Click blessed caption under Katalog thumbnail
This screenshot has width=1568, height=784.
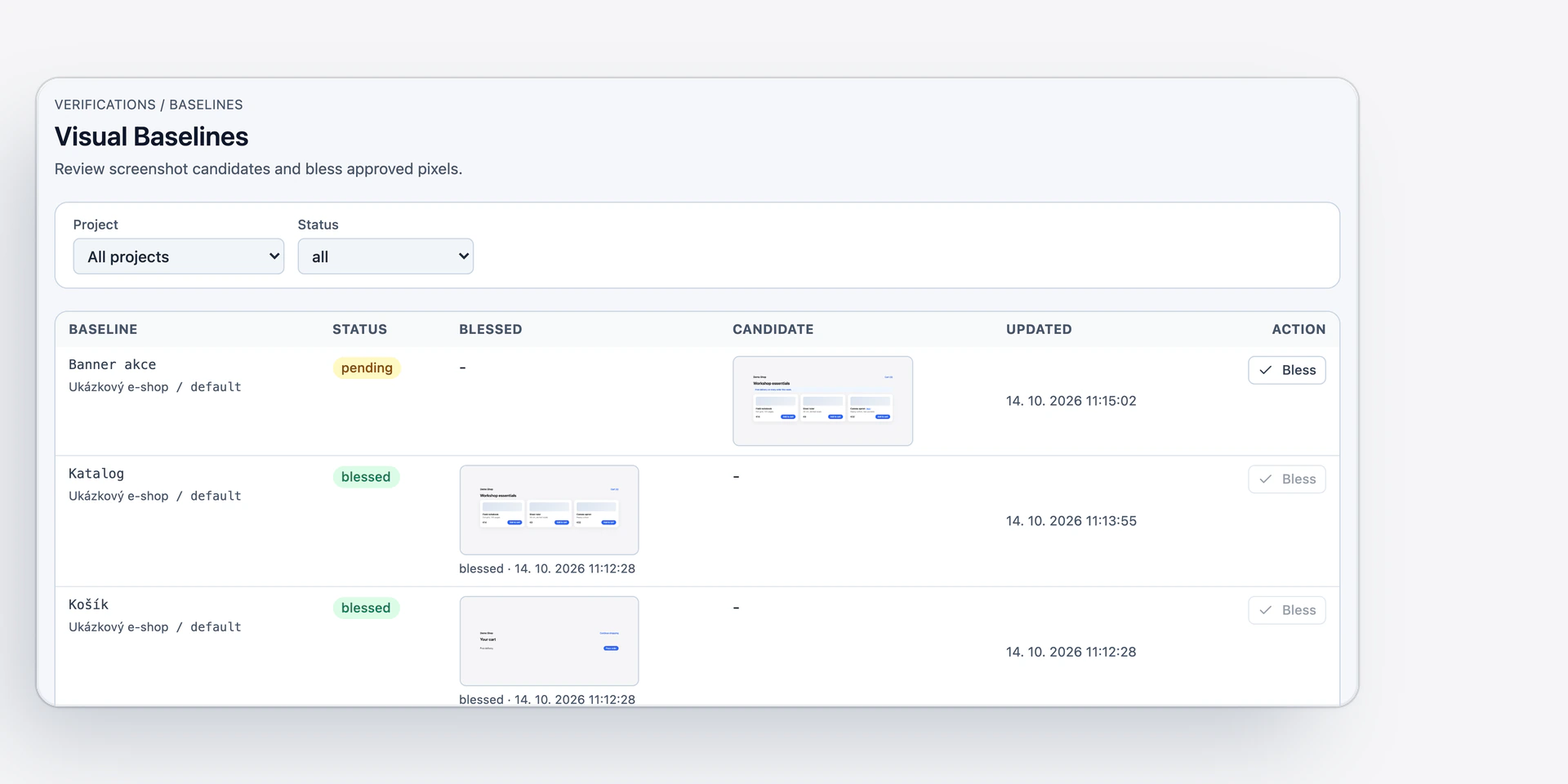pyautogui.click(x=547, y=568)
